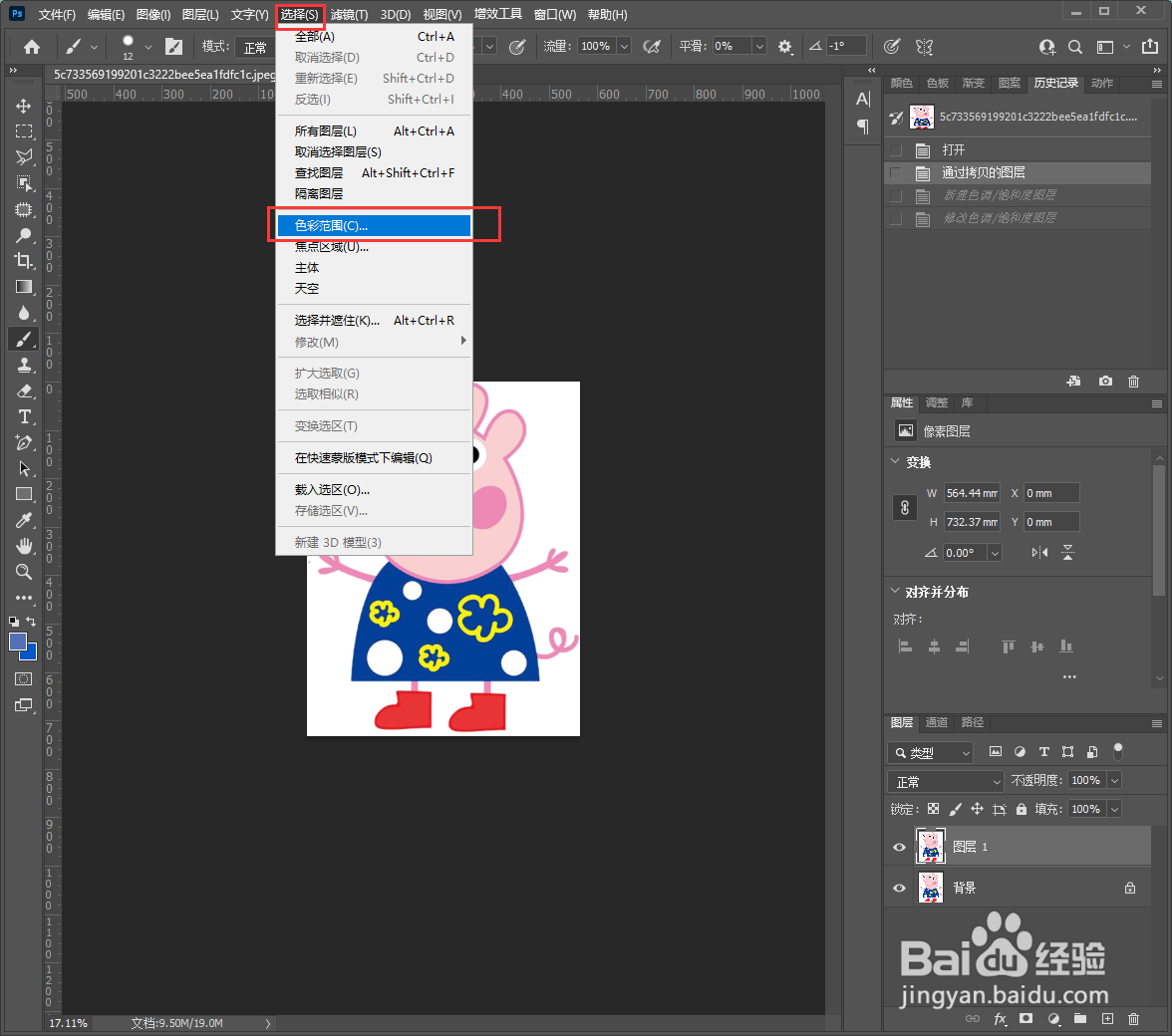
Task: Open the rotation angle dropdown in Properties
Action: pos(995,554)
